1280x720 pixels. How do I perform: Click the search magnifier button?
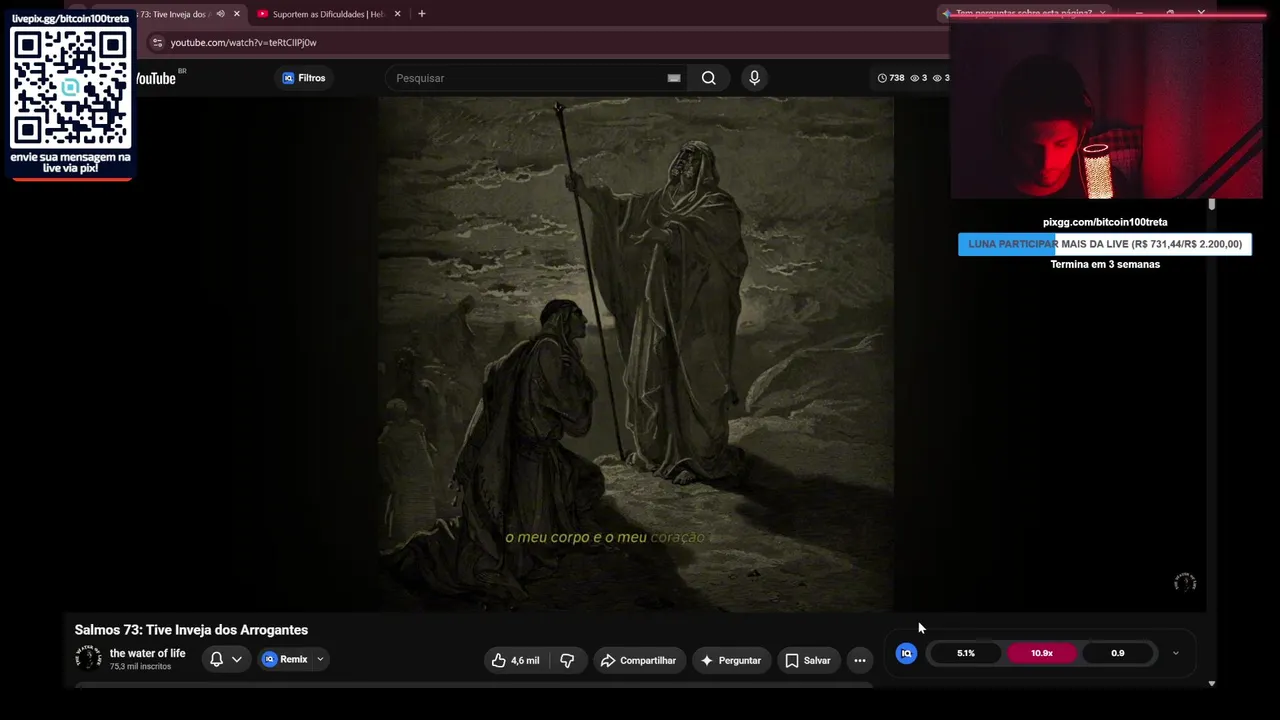(708, 78)
